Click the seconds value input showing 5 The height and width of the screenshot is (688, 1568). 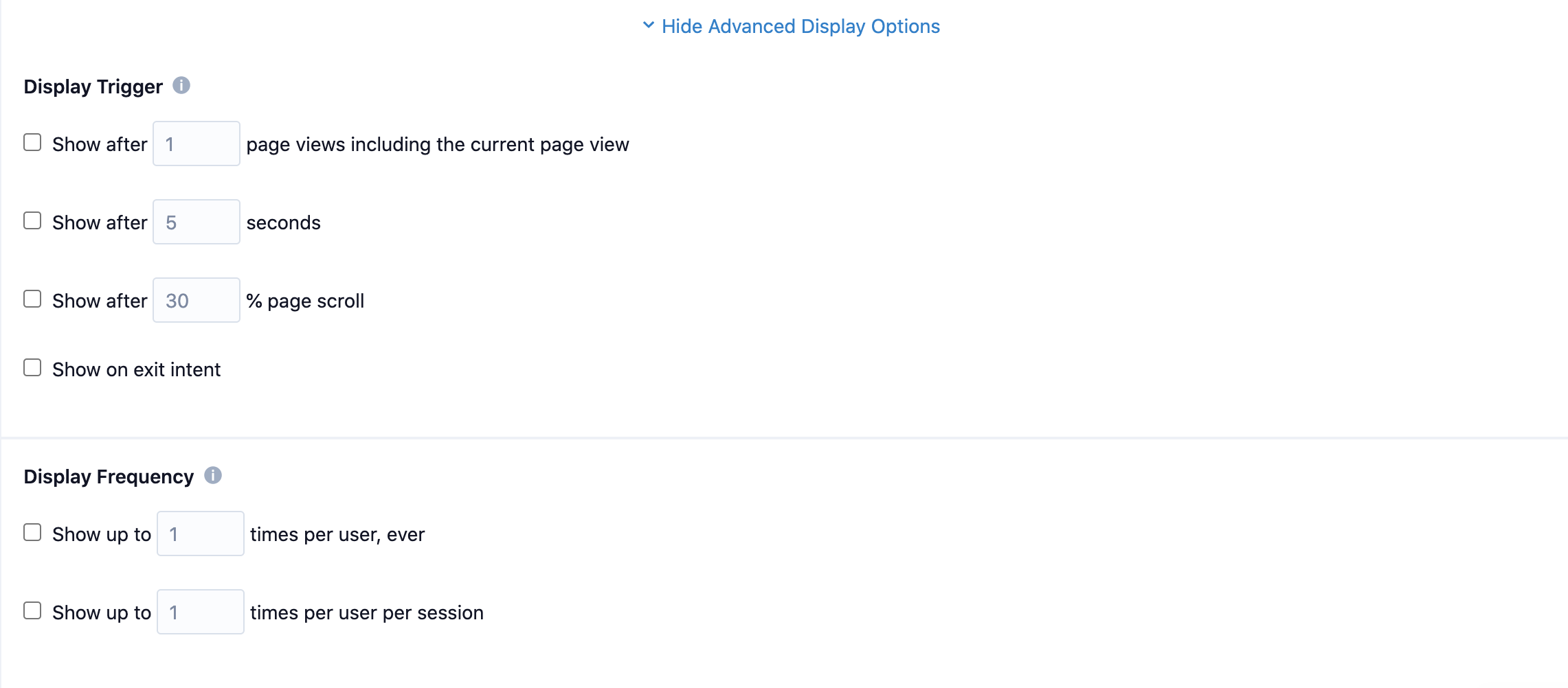pyautogui.click(x=196, y=222)
